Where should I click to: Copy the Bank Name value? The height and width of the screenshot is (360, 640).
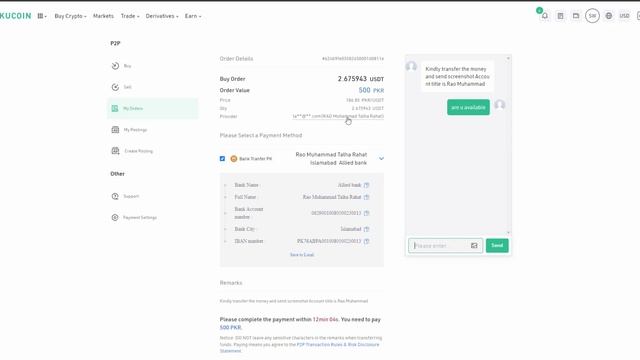click(x=366, y=185)
